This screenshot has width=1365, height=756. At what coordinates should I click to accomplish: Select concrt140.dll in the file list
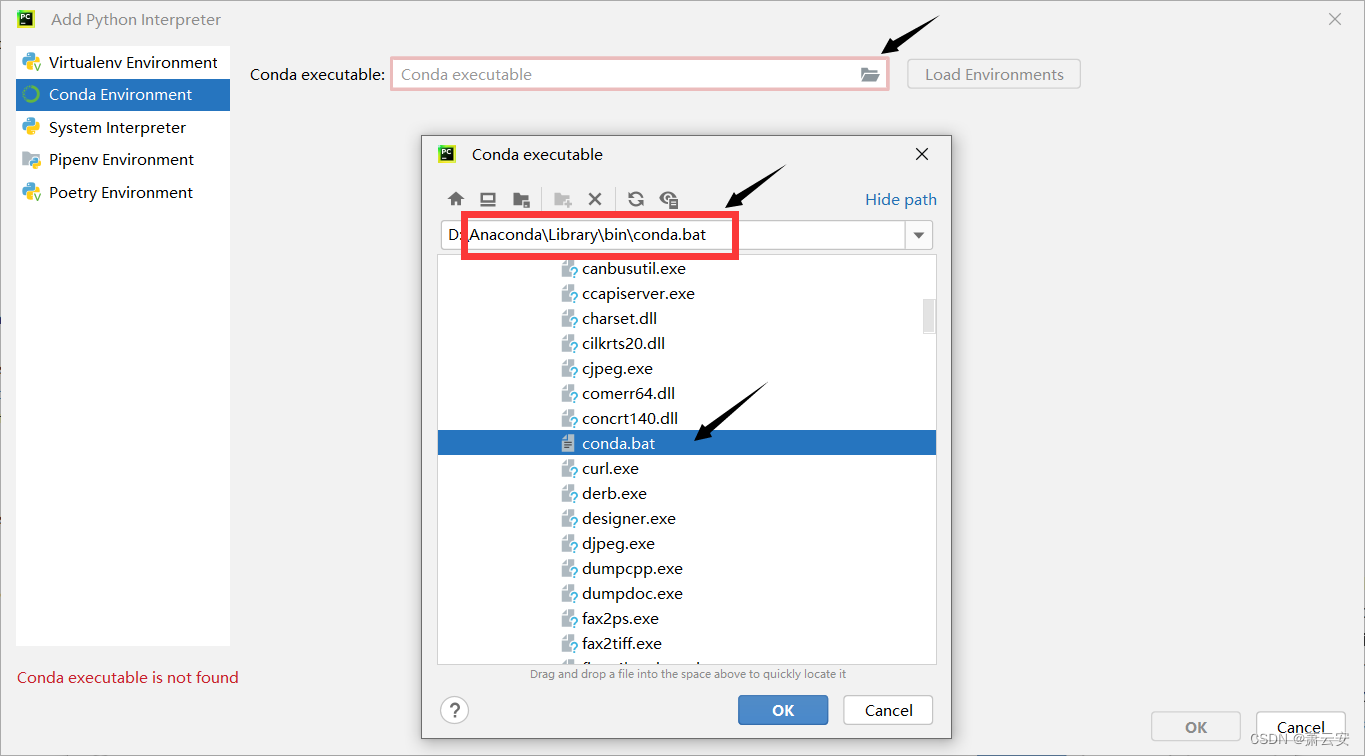point(686,418)
